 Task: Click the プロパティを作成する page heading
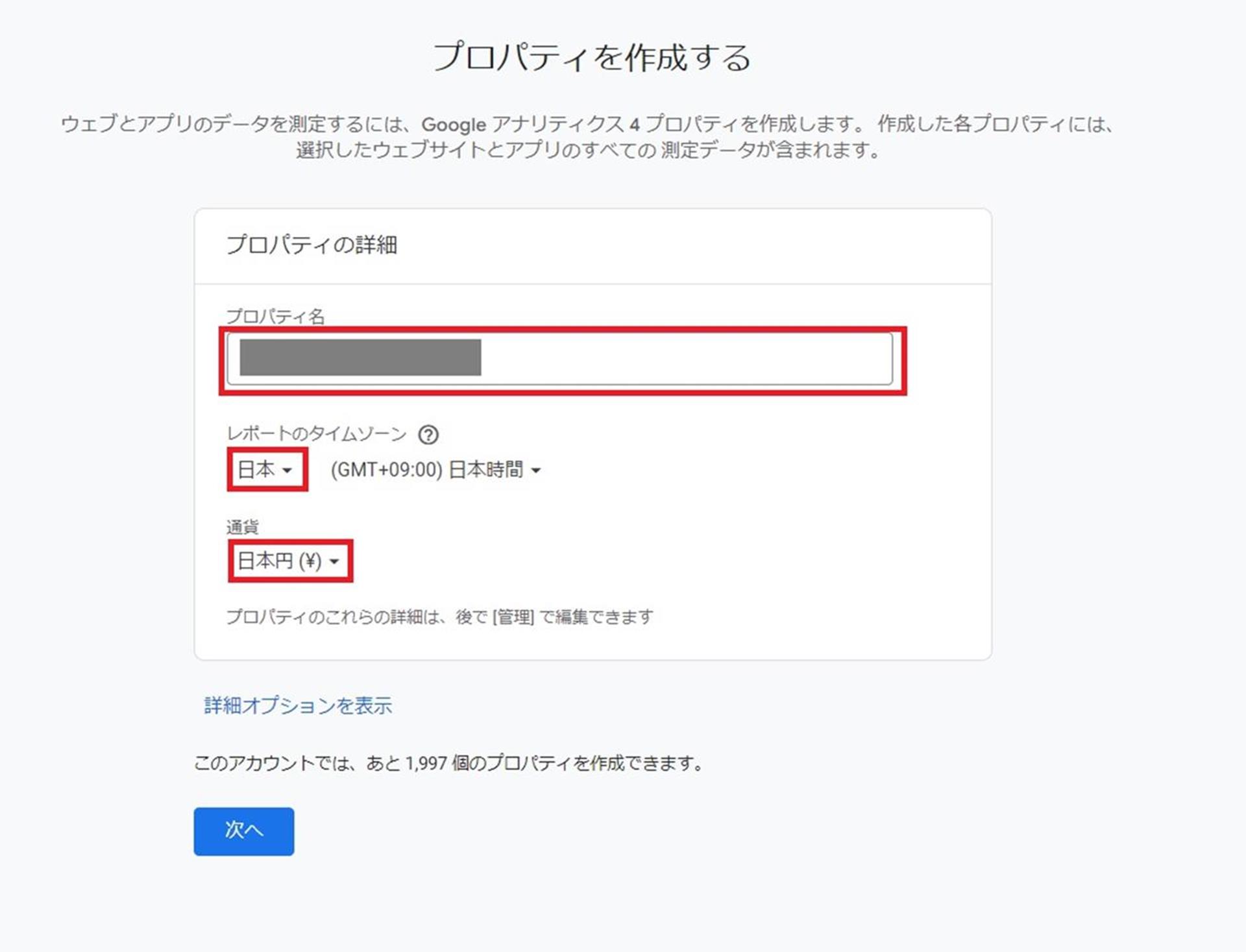click(x=591, y=57)
